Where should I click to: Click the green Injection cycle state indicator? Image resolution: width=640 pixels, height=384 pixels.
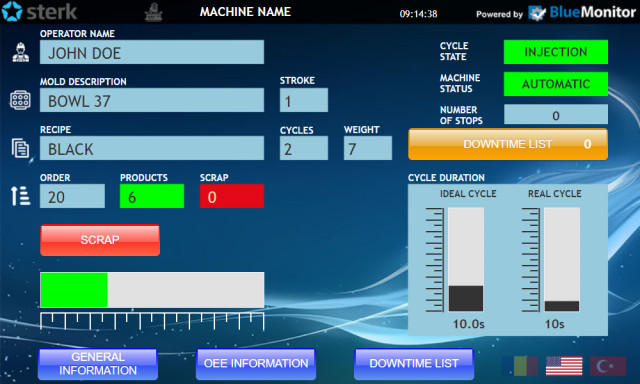click(556, 52)
